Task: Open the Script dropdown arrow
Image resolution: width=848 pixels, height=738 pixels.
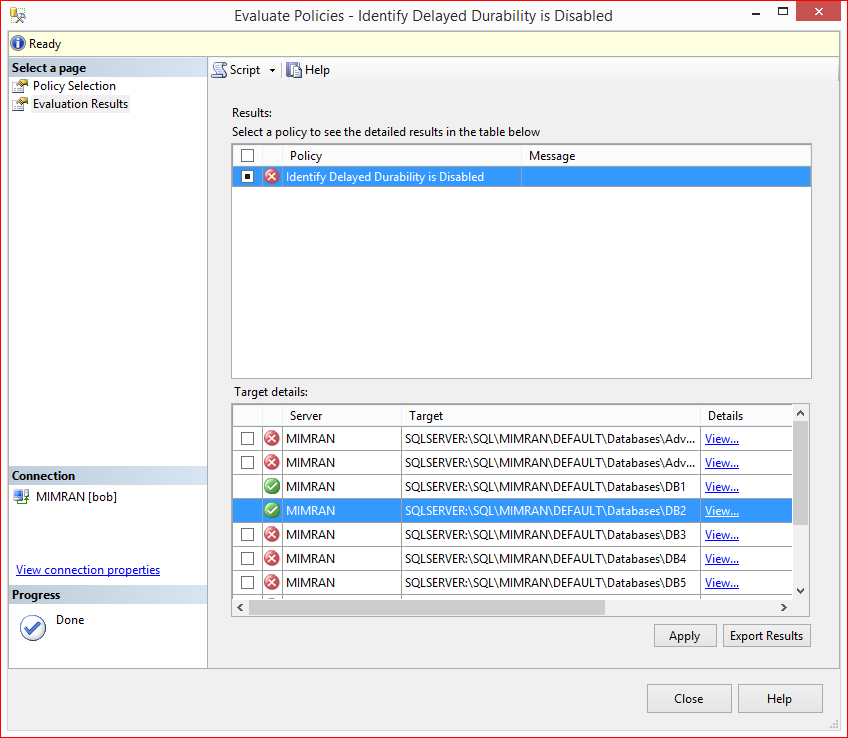Action: pos(272,70)
